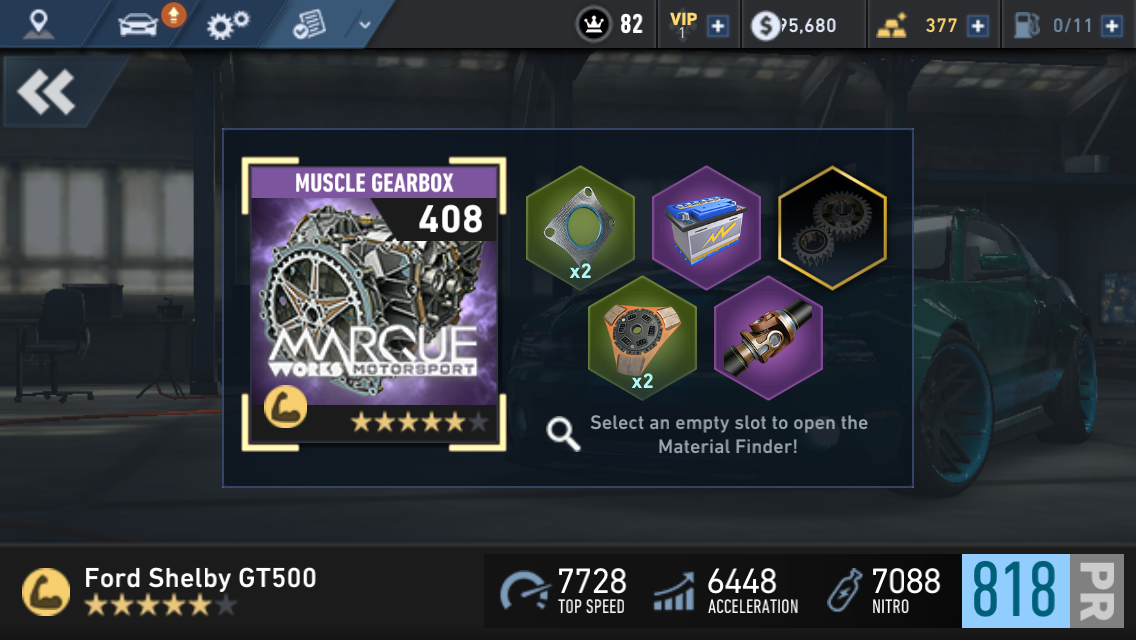
Task: Click the crown reputation level 82
Action: 610,25
